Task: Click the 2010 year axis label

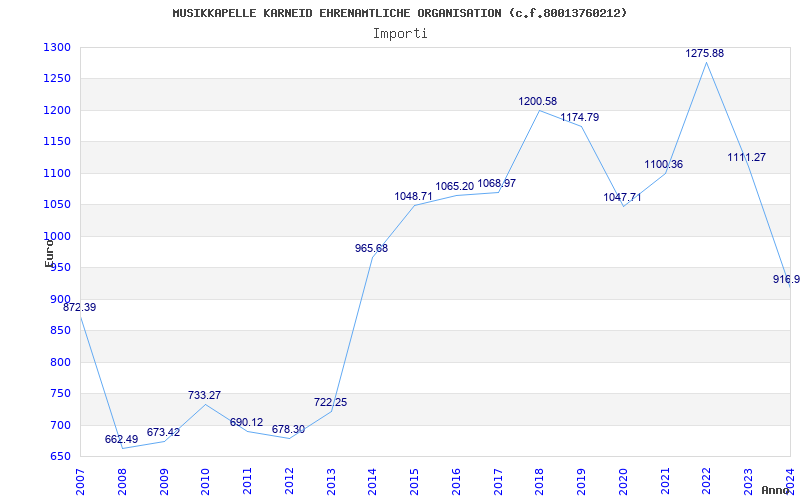Action: tap(206, 483)
